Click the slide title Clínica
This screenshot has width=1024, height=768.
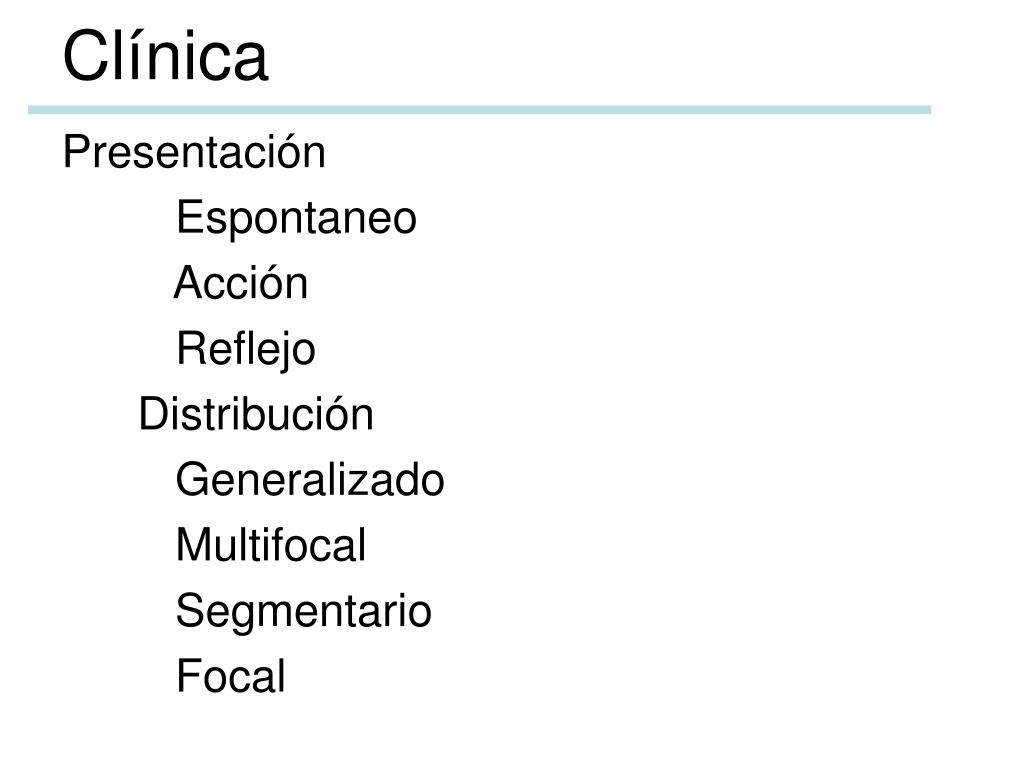[165, 56]
